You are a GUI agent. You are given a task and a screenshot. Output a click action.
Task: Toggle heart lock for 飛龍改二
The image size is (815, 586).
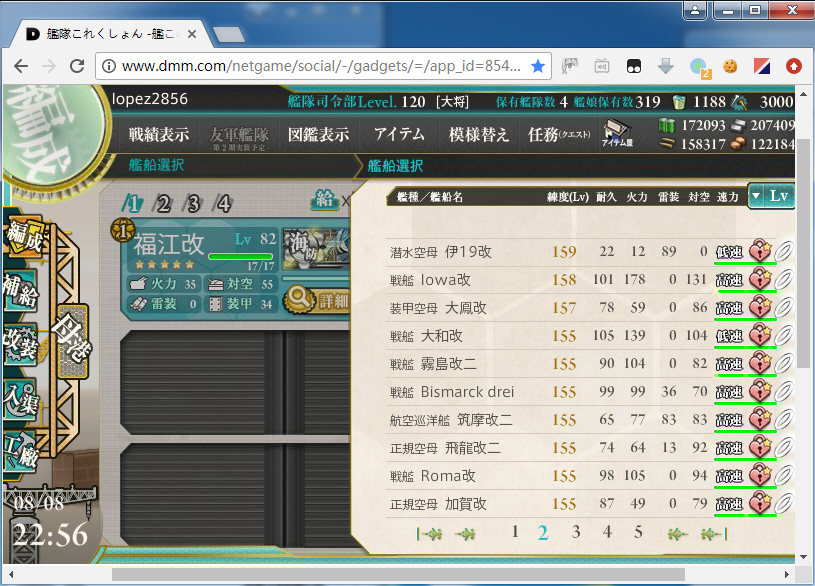(x=760, y=448)
